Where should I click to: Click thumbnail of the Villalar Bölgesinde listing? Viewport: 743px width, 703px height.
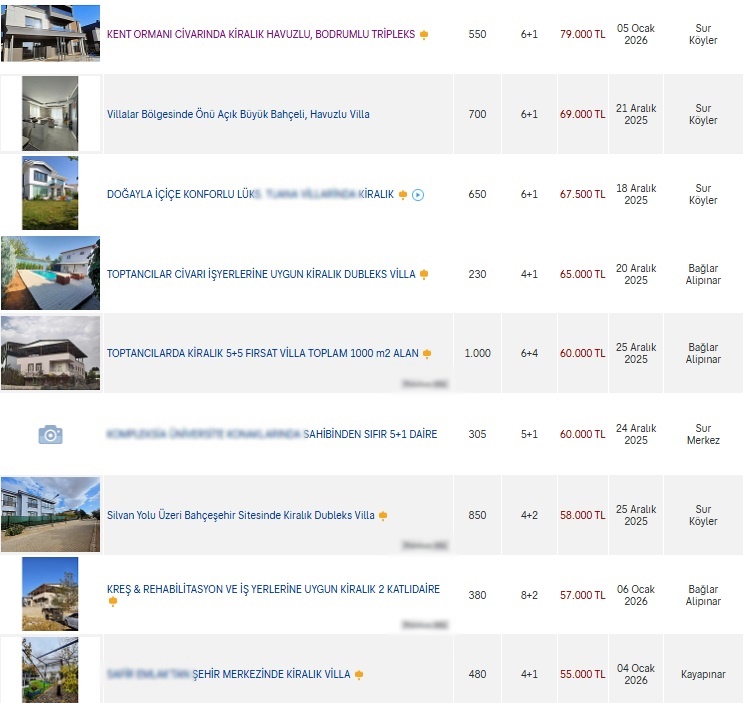50,113
